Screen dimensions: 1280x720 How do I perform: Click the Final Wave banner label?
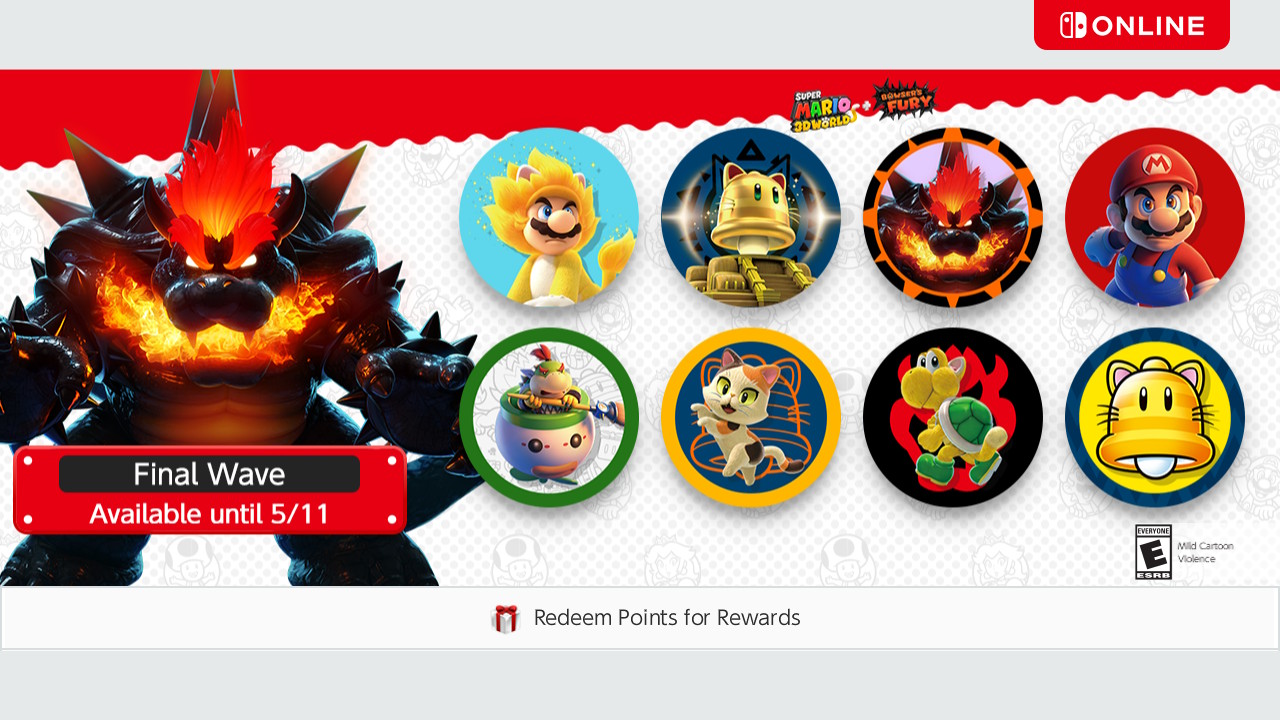[209, 474]
